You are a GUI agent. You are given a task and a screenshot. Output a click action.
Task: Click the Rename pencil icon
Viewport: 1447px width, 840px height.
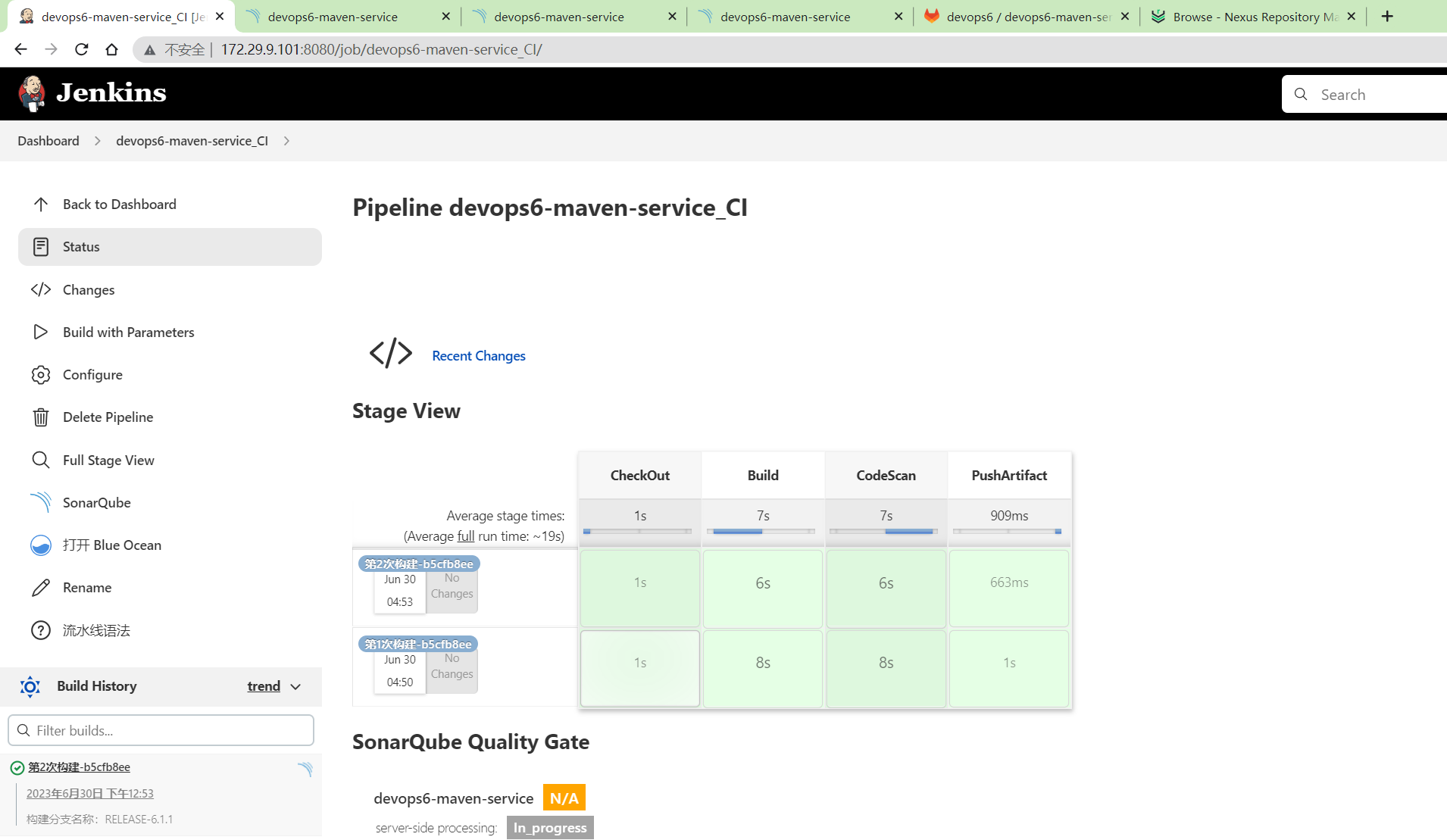pyautogui.click(x=41, y=588)
